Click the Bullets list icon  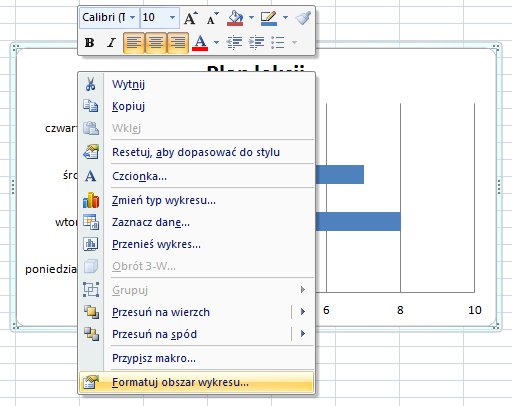pos(278,42)
